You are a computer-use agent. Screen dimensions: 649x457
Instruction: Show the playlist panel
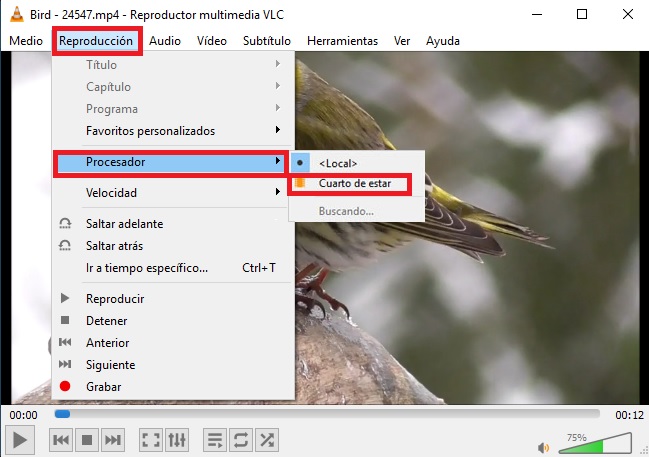(214, 440)
